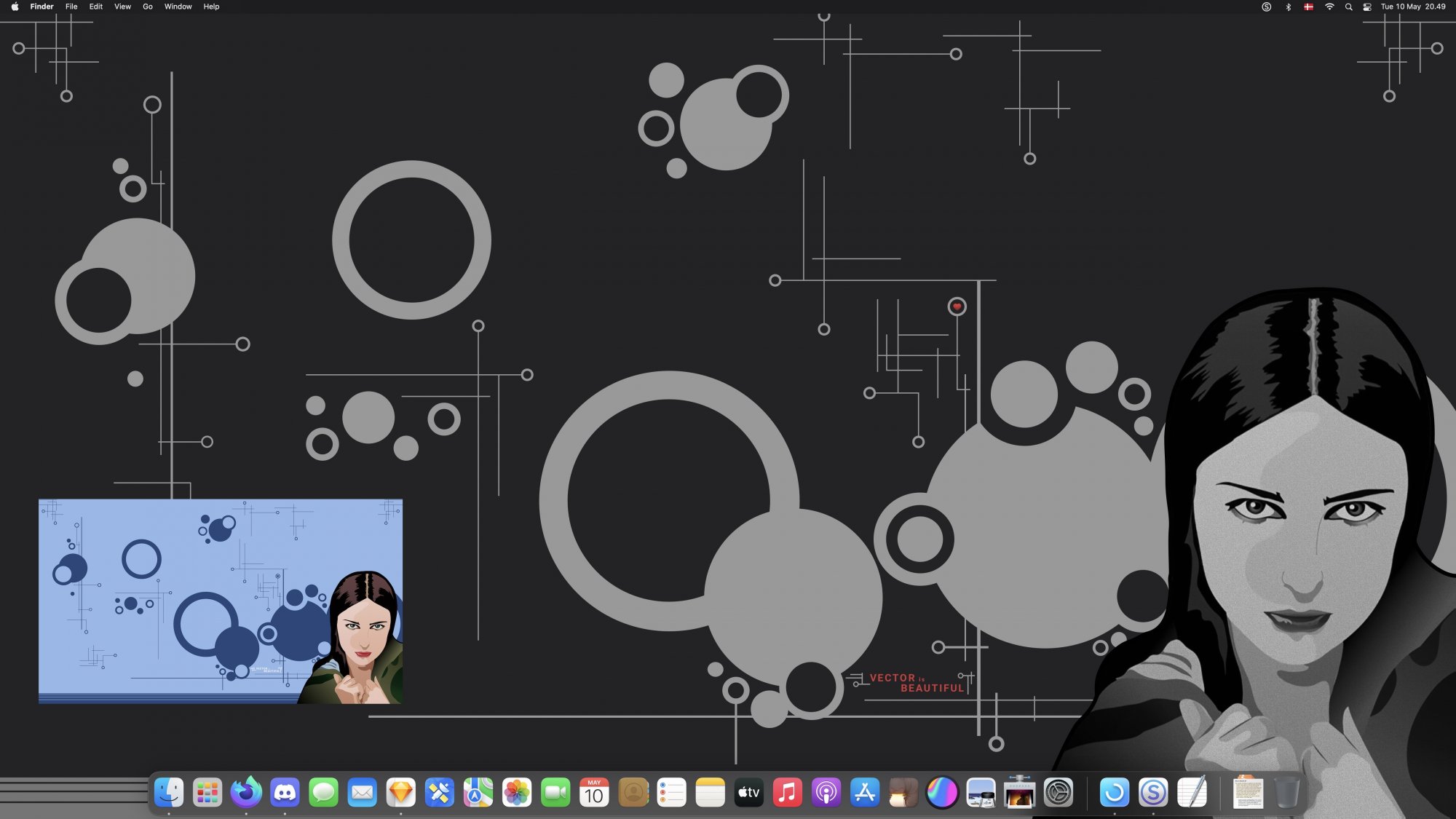Click the blue wallpaper image thumbnail
This screenshot has width=1456, height=819.
[220, 601]
